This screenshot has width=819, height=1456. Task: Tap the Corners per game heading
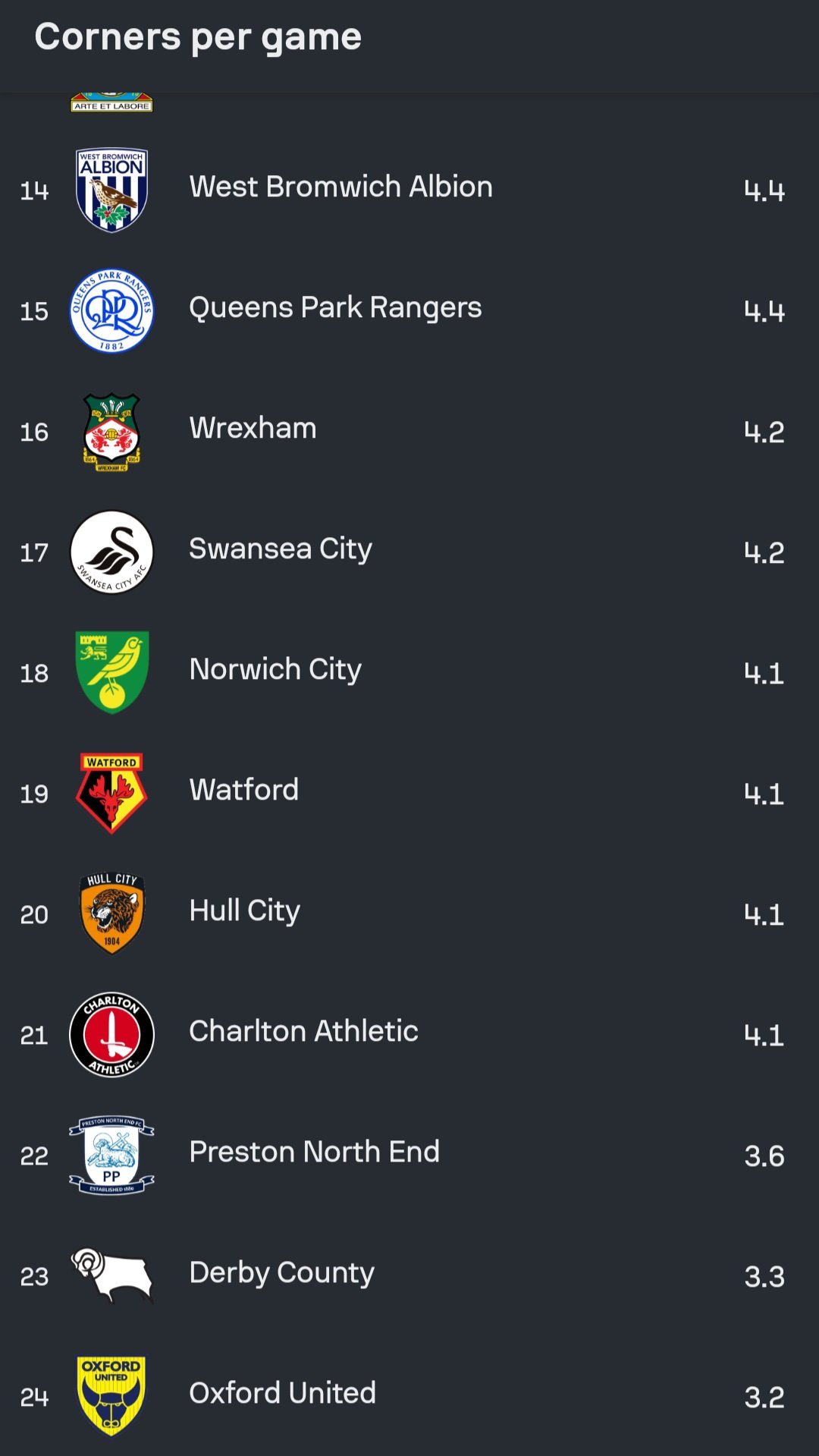(x=198, y=36)
